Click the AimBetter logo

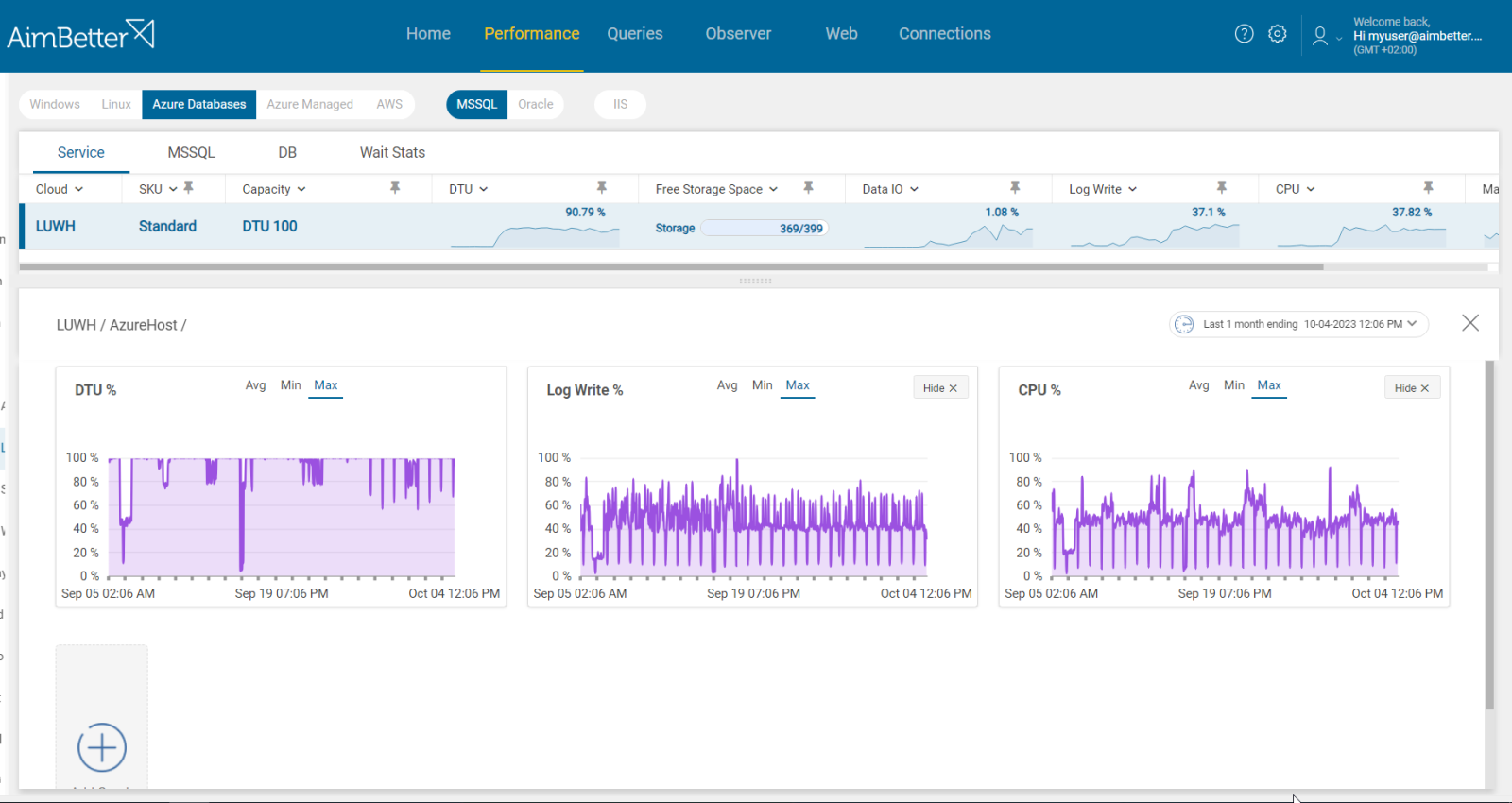point(80,35)
